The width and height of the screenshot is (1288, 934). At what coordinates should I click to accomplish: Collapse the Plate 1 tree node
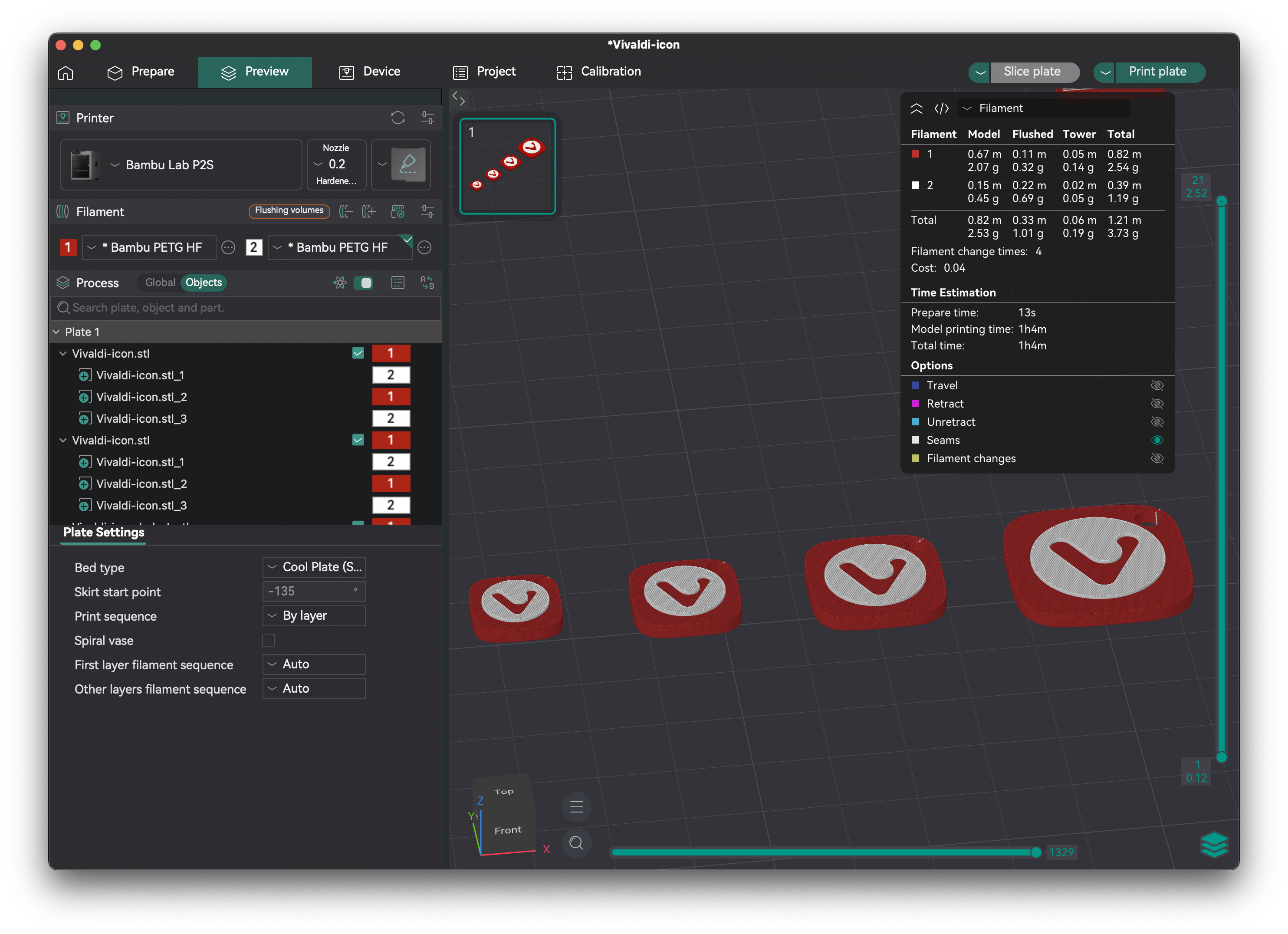[56, 332]
